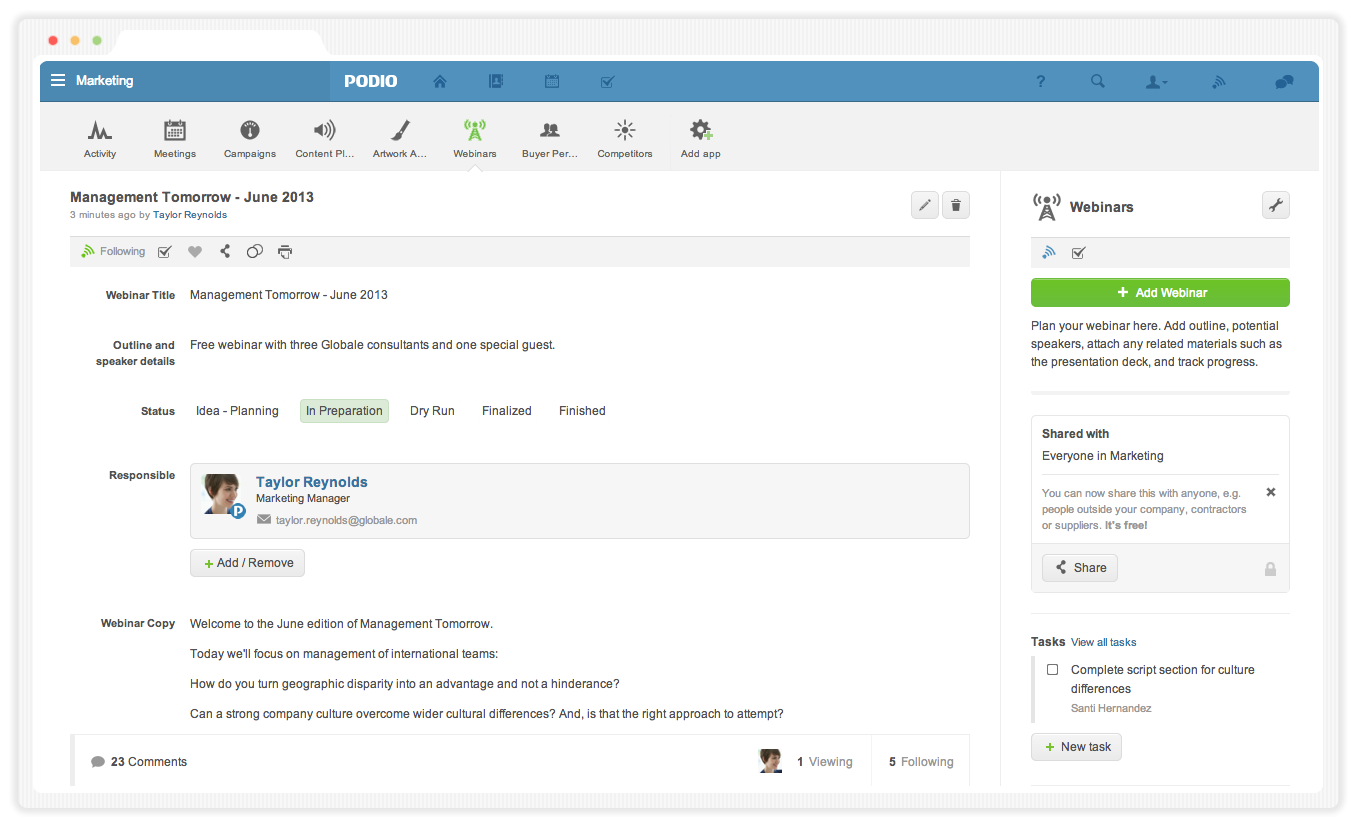
Task: Click the pencil edit icon for this webinar
Action: click(x=925, y=205)
